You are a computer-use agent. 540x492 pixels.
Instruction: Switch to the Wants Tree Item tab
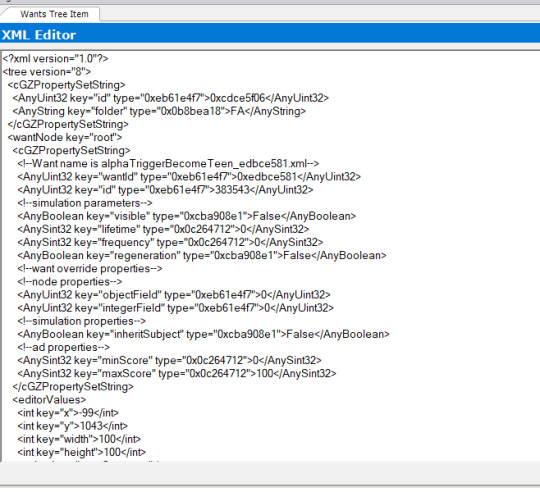pos(54,14)
